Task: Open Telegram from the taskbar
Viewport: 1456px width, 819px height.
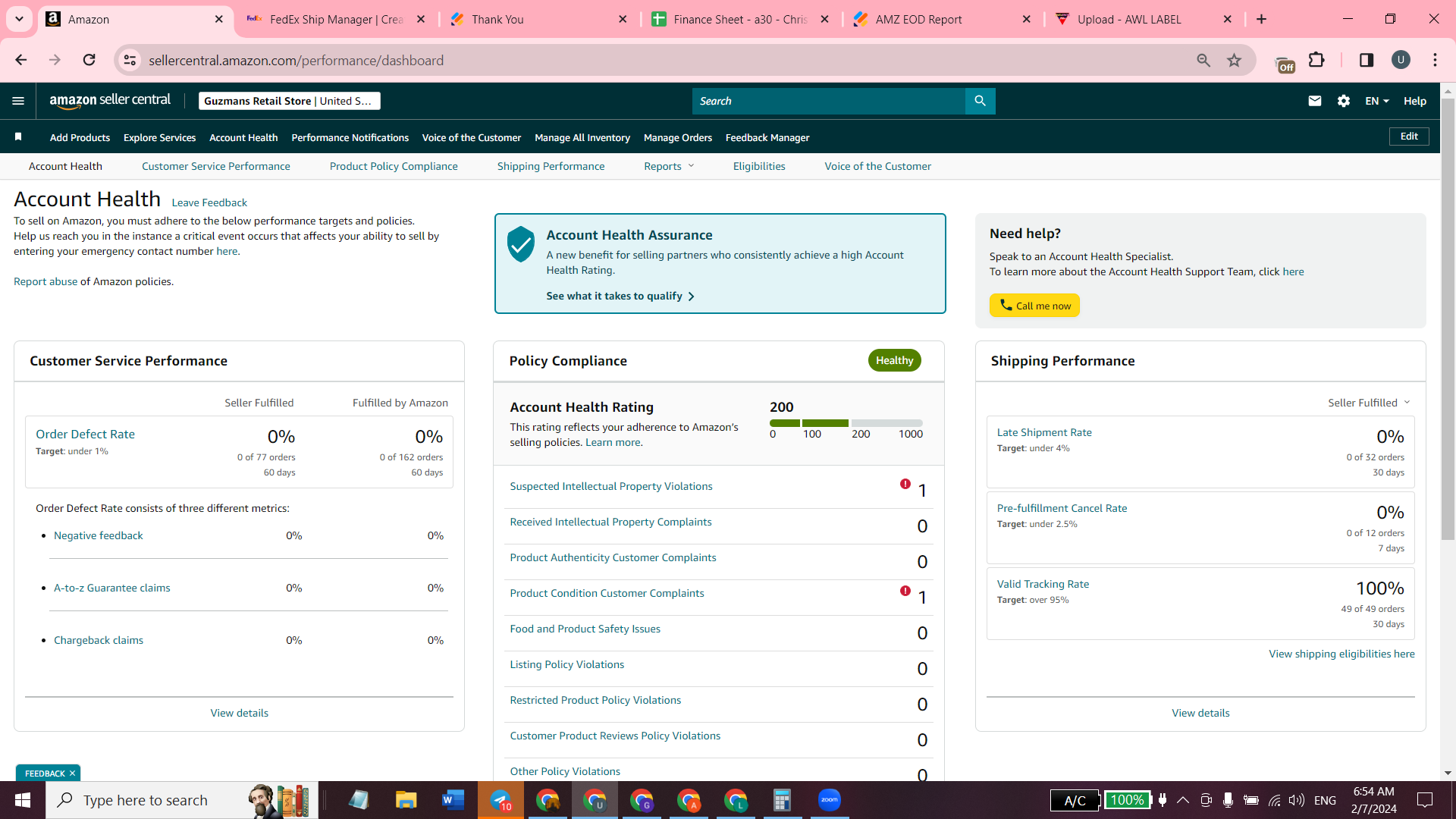Action: coord(500,800)
